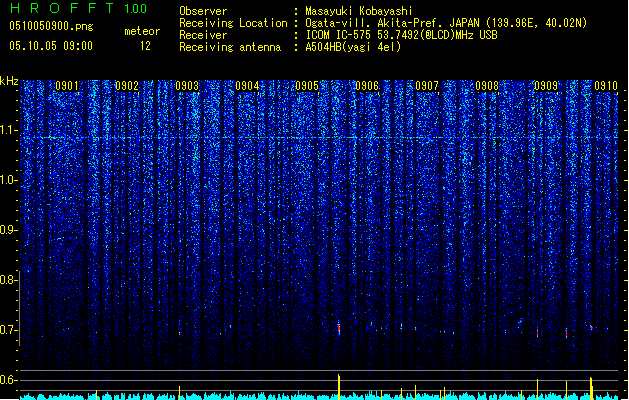Click the meteor count value 12
This screenshot has width=629, height=400.
pyautogui.click(x=145, y=46)
